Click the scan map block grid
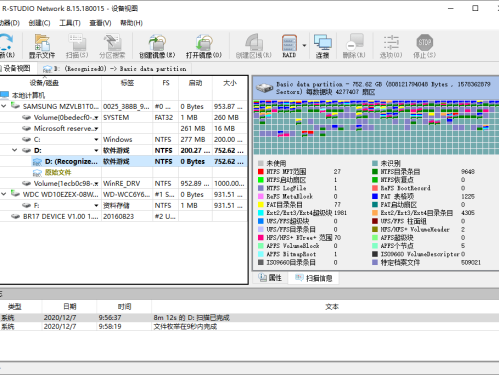 click(x=376, y=127)
